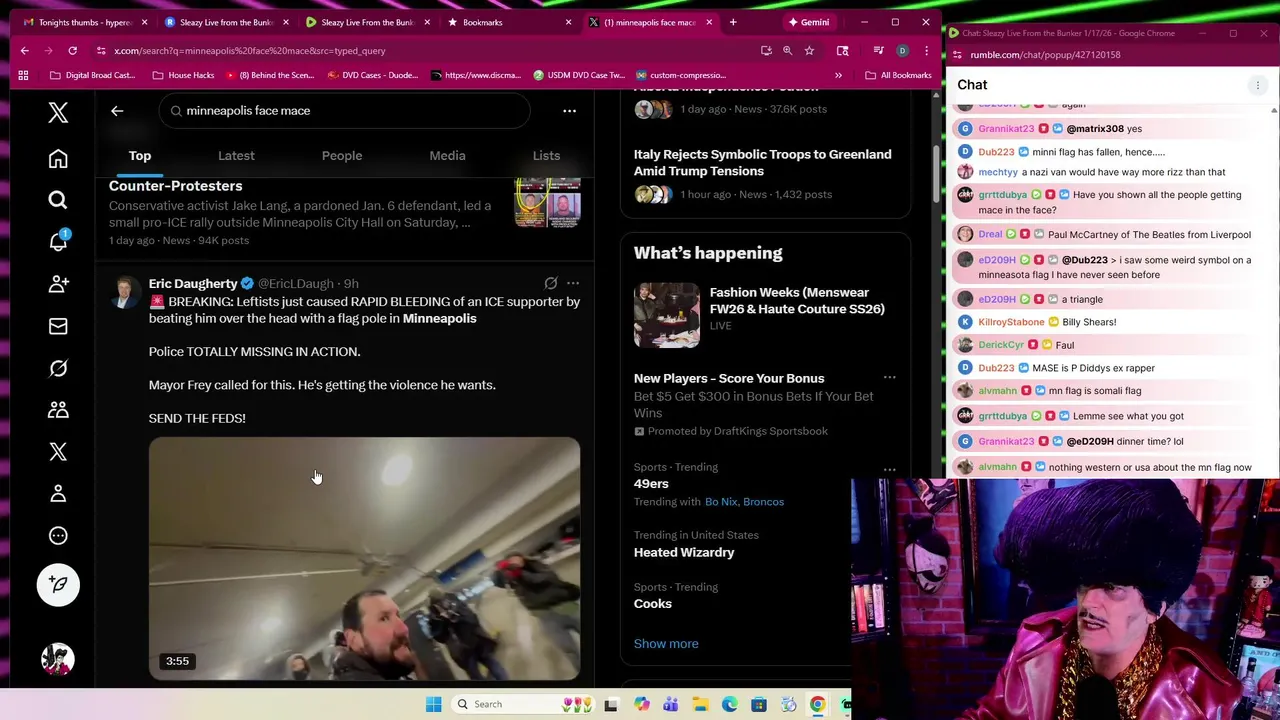Open Cooks trending topic

652,604
